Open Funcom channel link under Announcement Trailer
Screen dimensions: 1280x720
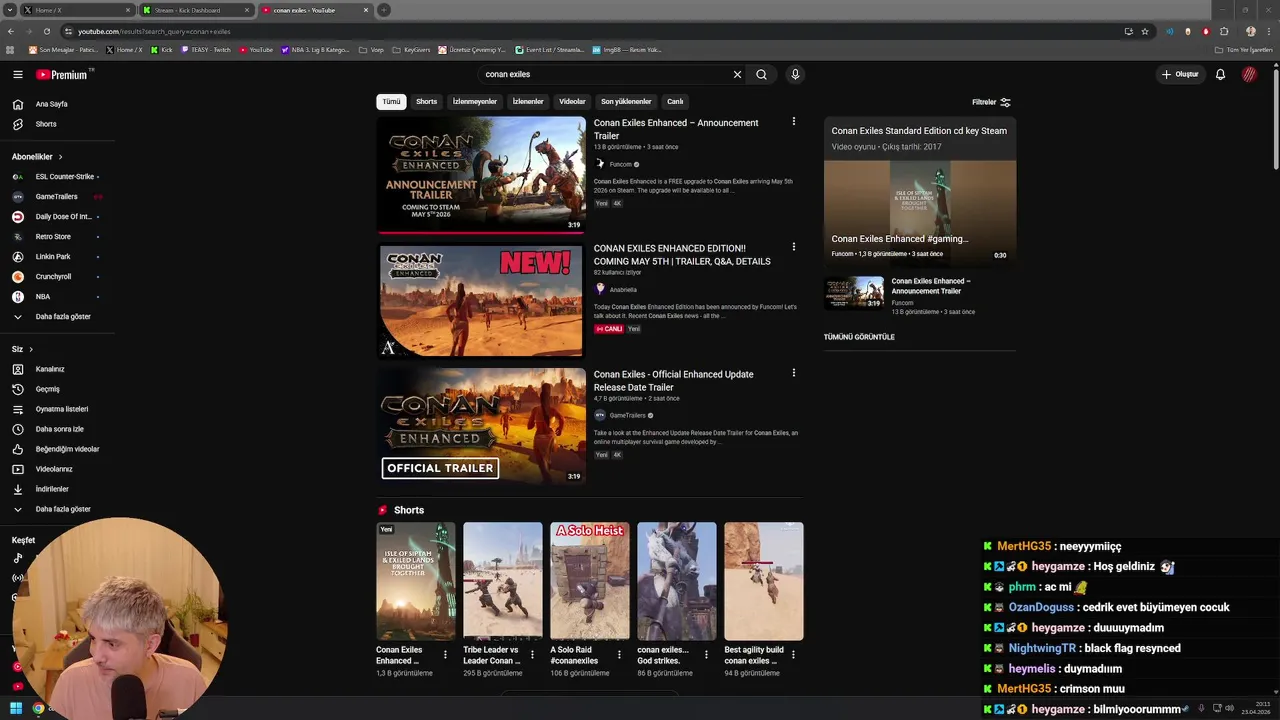click(620, 164)
